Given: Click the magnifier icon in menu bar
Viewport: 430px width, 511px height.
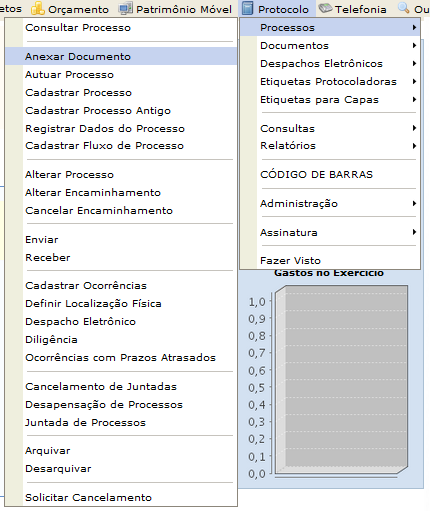Looking at the screenshot, I should 403,8.
